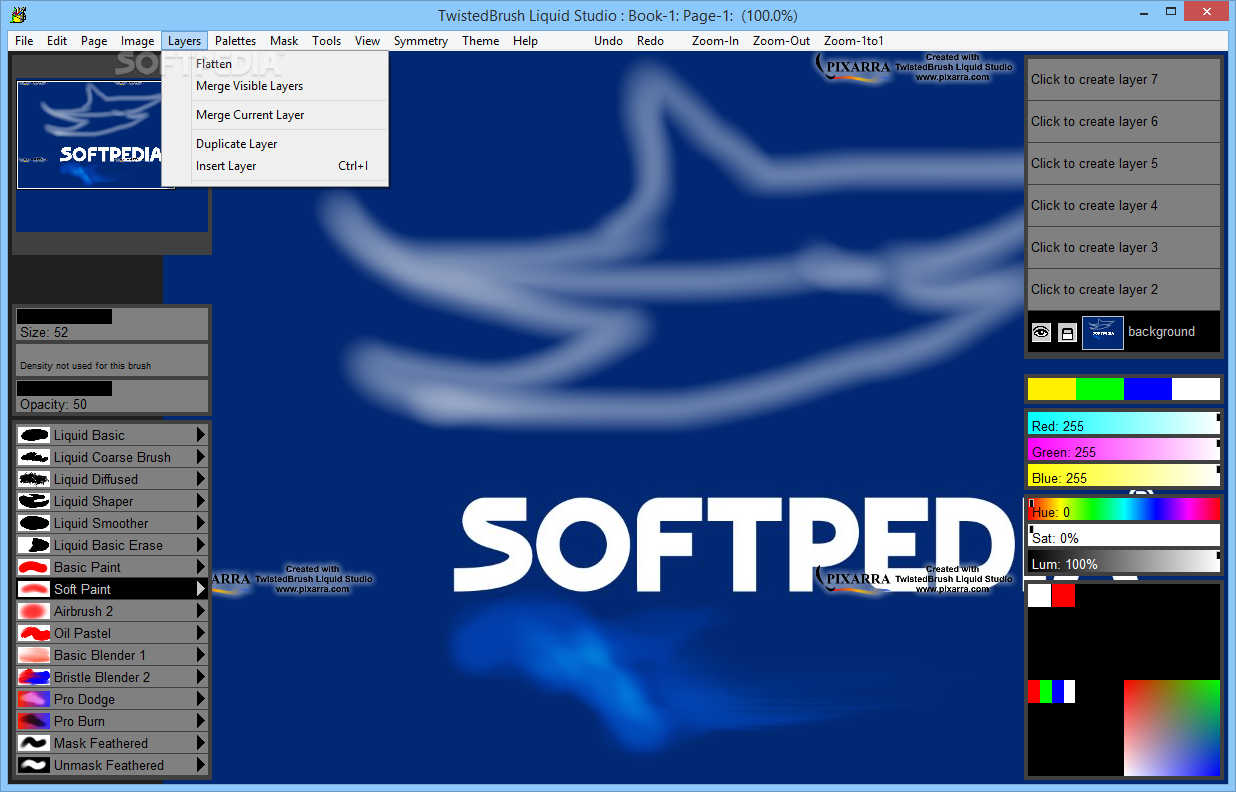Pick the yellow swatch in color strip

click(x=1052, y=389)
